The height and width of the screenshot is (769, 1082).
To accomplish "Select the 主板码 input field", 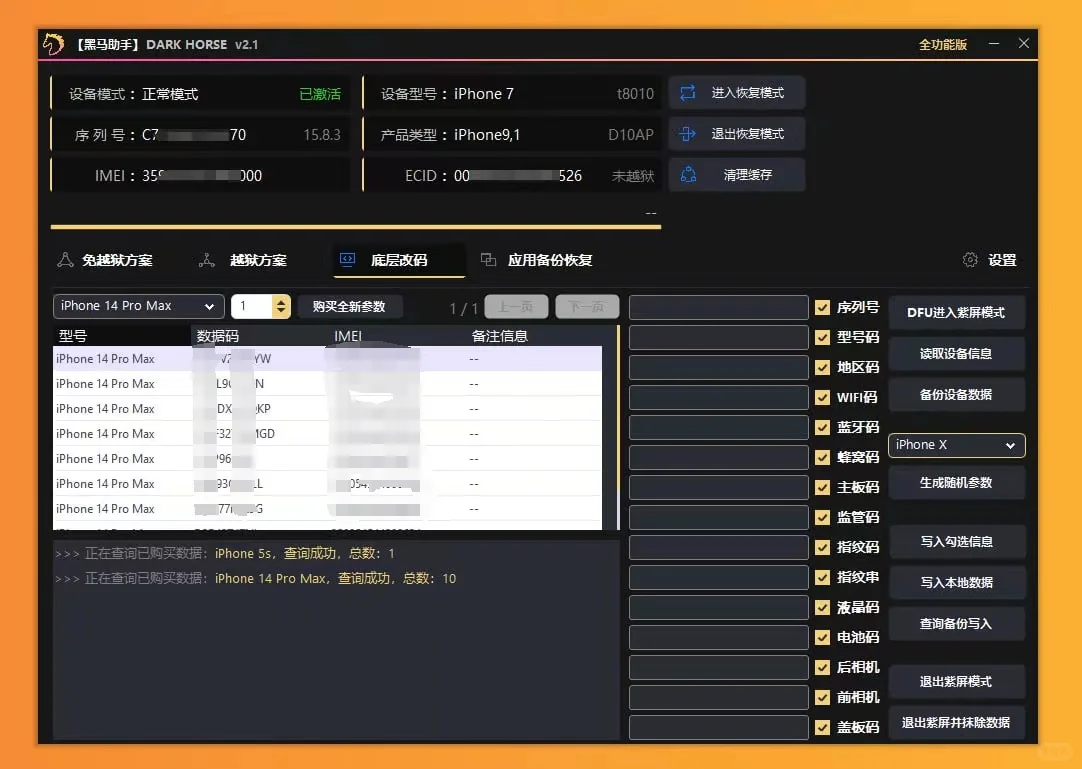I will [718, 487].
